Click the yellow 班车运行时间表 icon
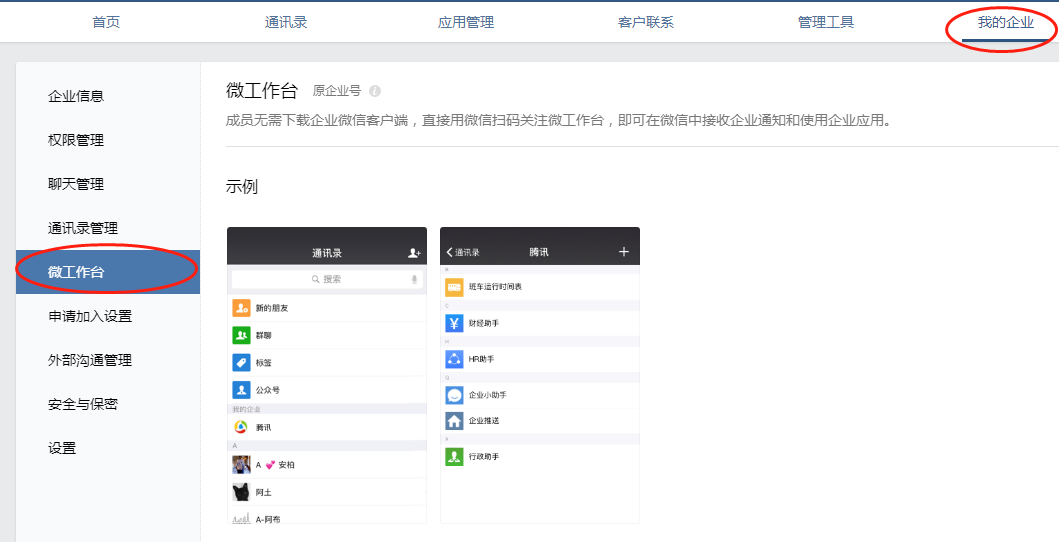Screen dimensions: 1059x542 click(455, 287)
